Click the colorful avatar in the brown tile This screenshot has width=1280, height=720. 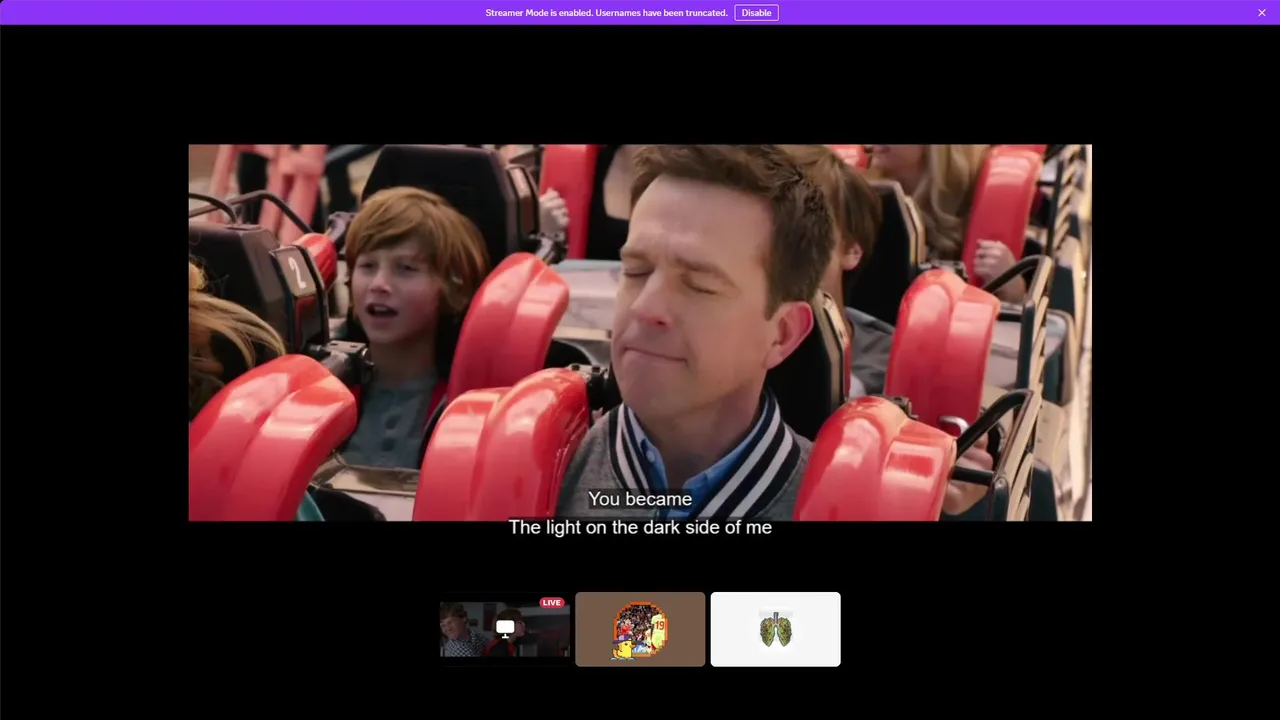640,629
